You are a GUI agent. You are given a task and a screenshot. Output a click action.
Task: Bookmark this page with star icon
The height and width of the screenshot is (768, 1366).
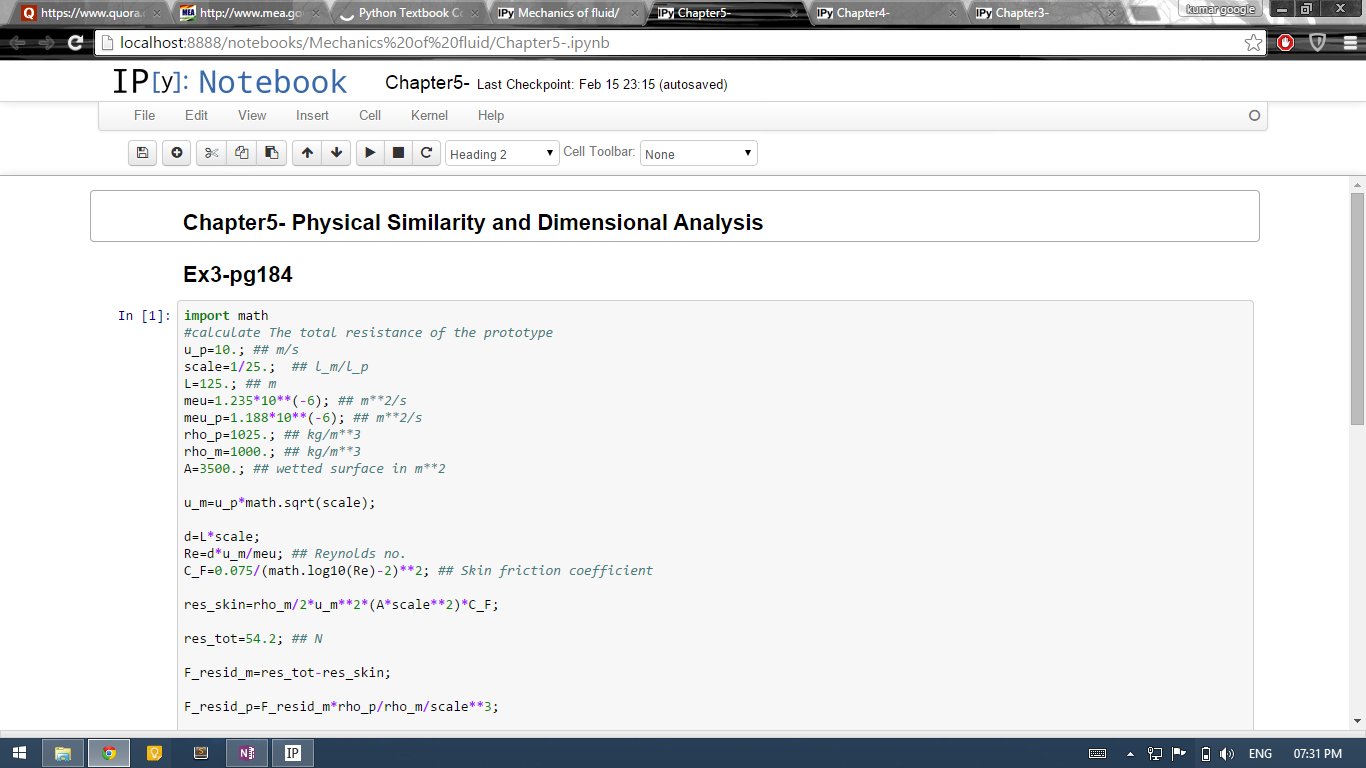pyautogui.click(x=1253, y=43)
